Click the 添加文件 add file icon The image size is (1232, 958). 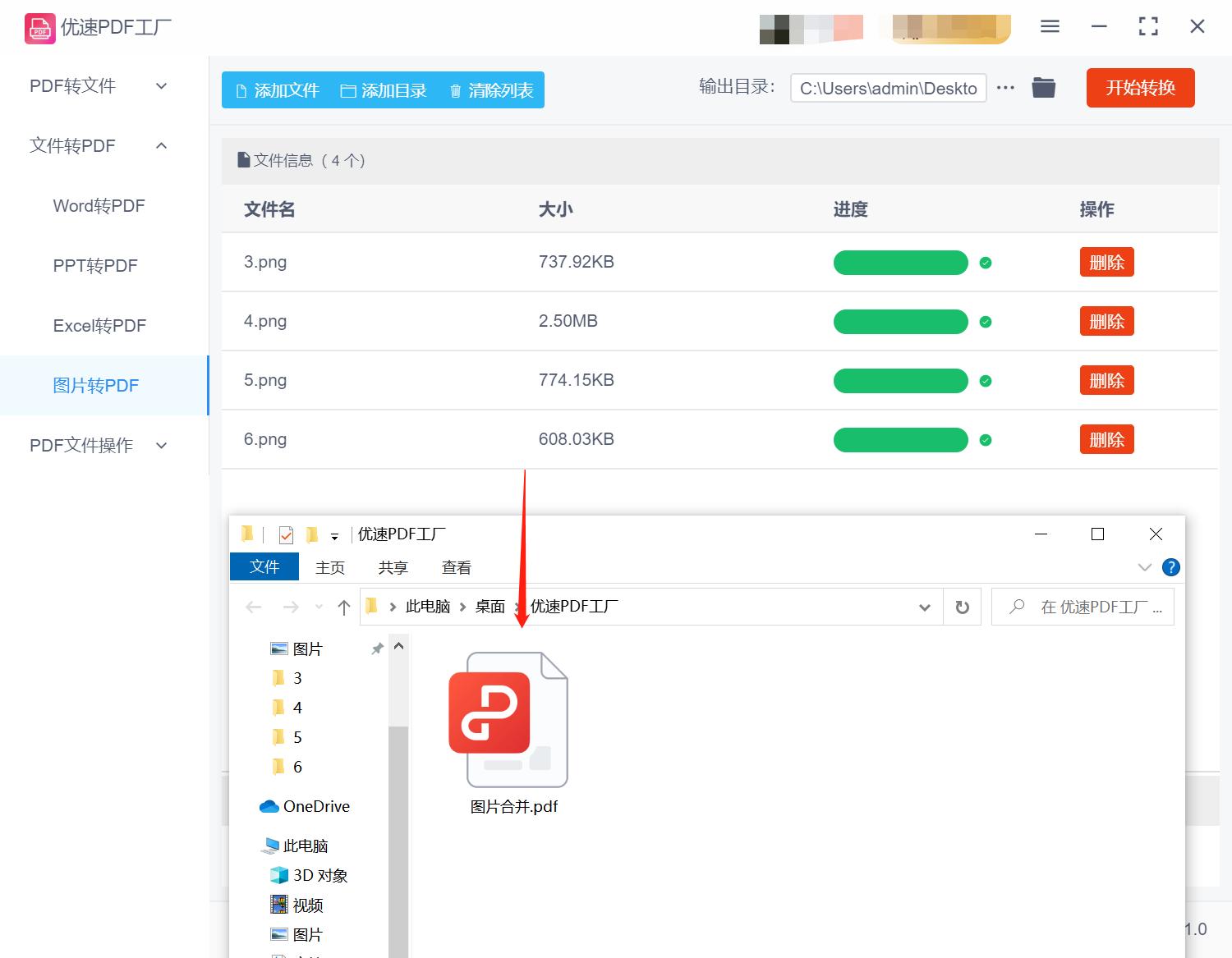click(x=242, y=90)
